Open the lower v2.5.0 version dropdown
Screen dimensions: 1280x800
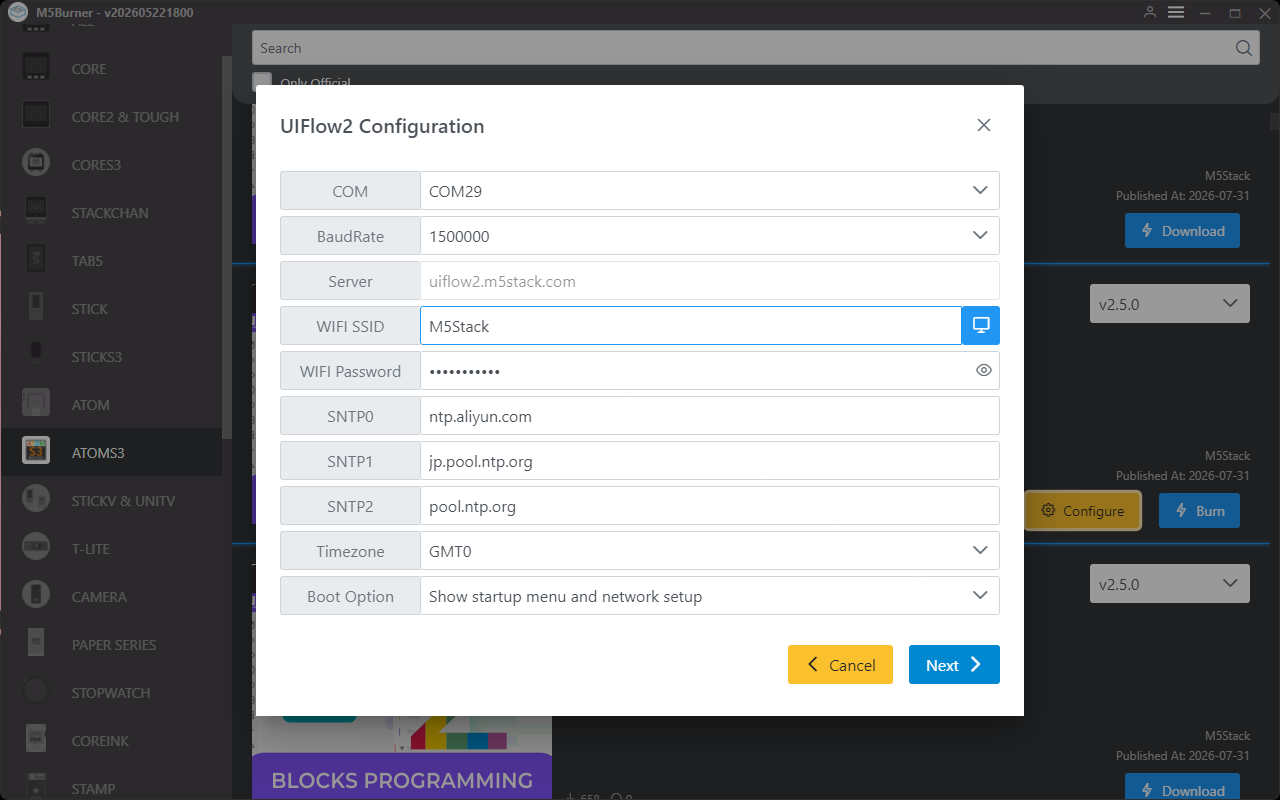1170,584
